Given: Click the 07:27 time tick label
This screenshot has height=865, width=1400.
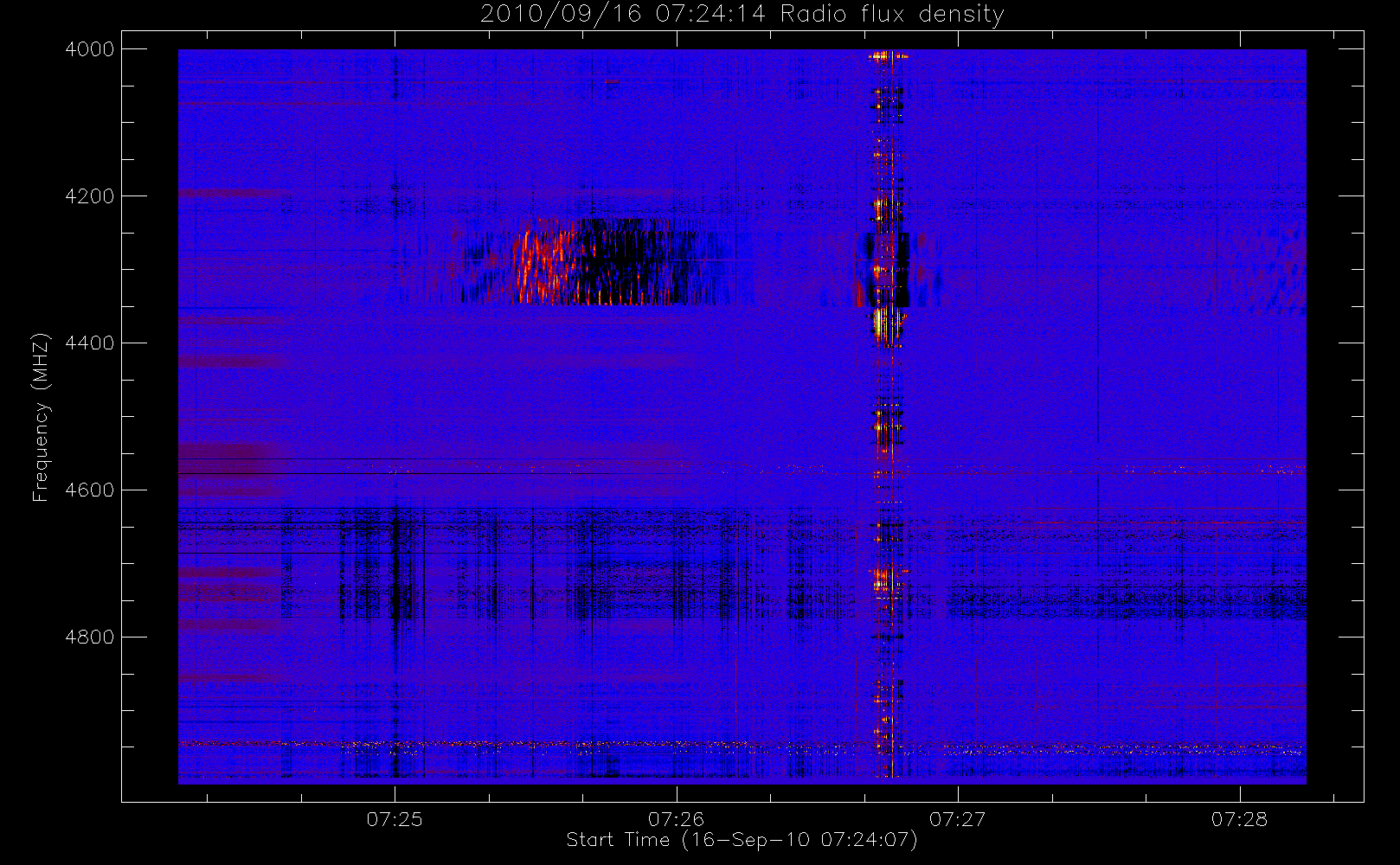Looking at the screenshot, I should coord(957,819).
